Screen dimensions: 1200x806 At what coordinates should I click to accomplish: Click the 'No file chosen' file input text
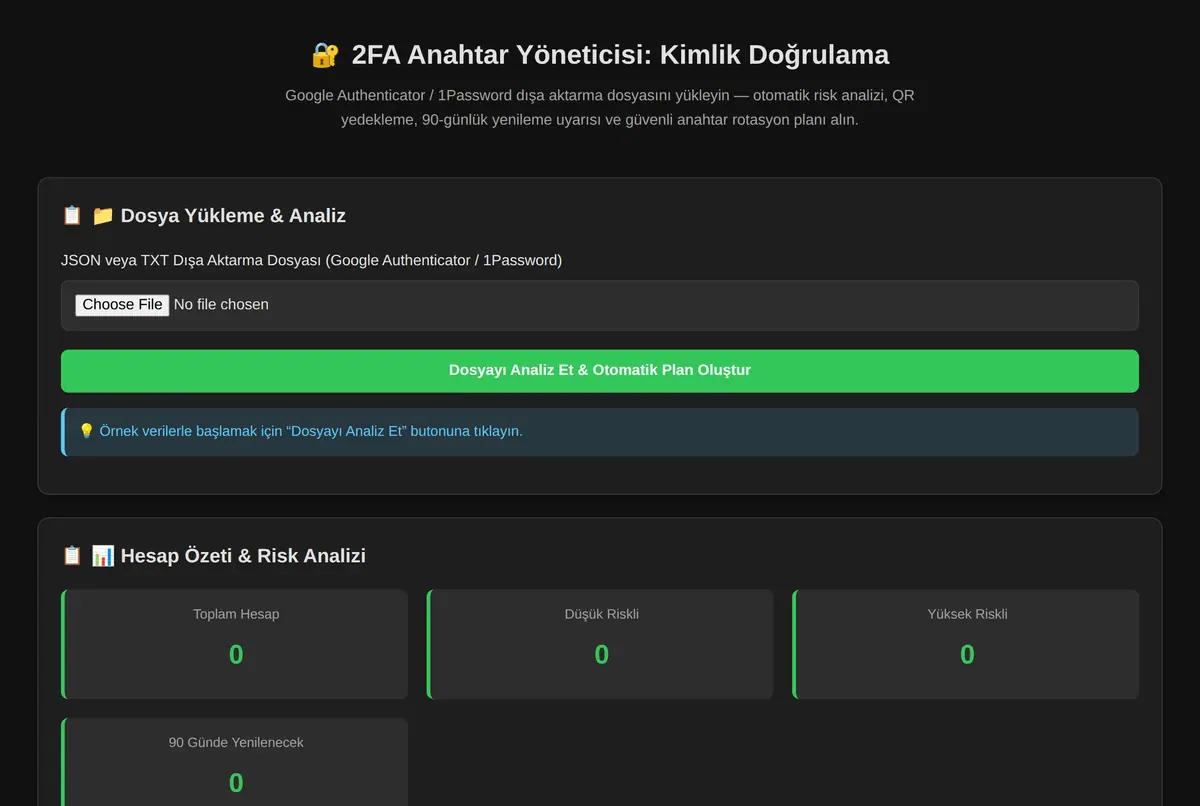221,304
